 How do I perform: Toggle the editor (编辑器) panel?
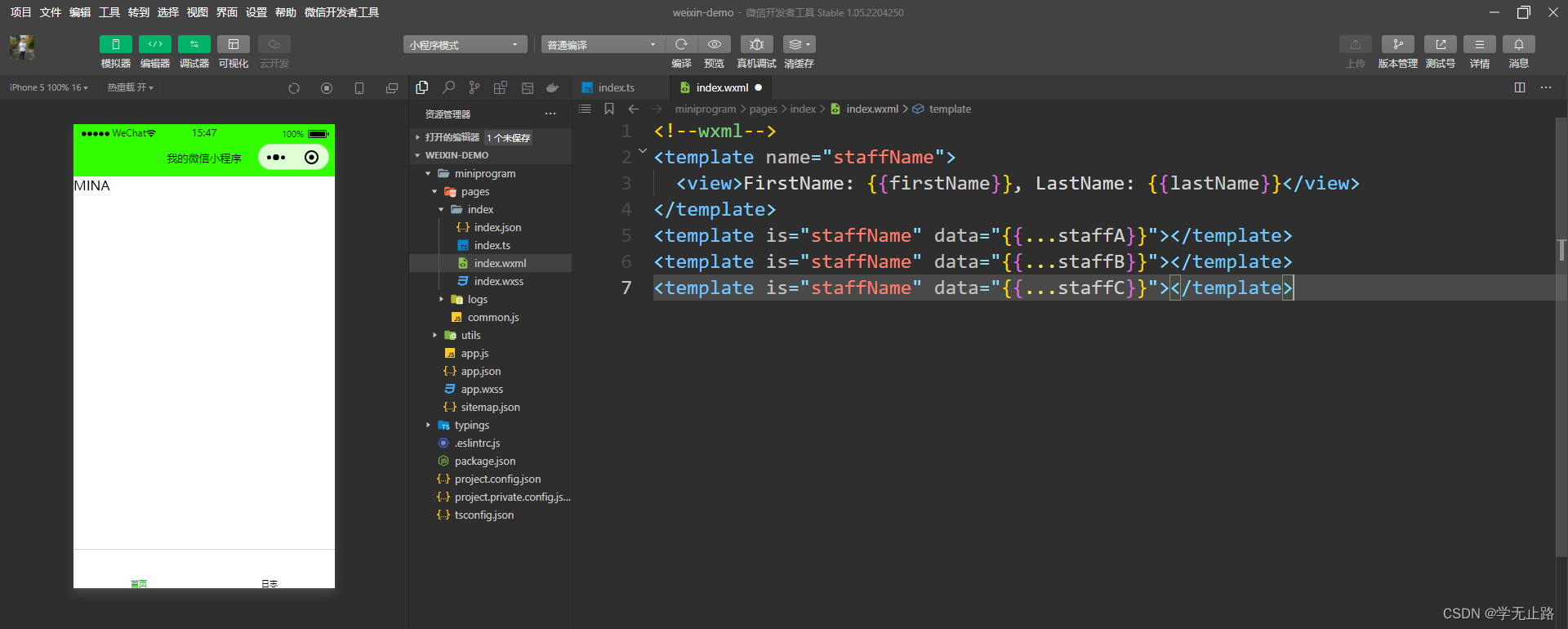click(155, 44)
